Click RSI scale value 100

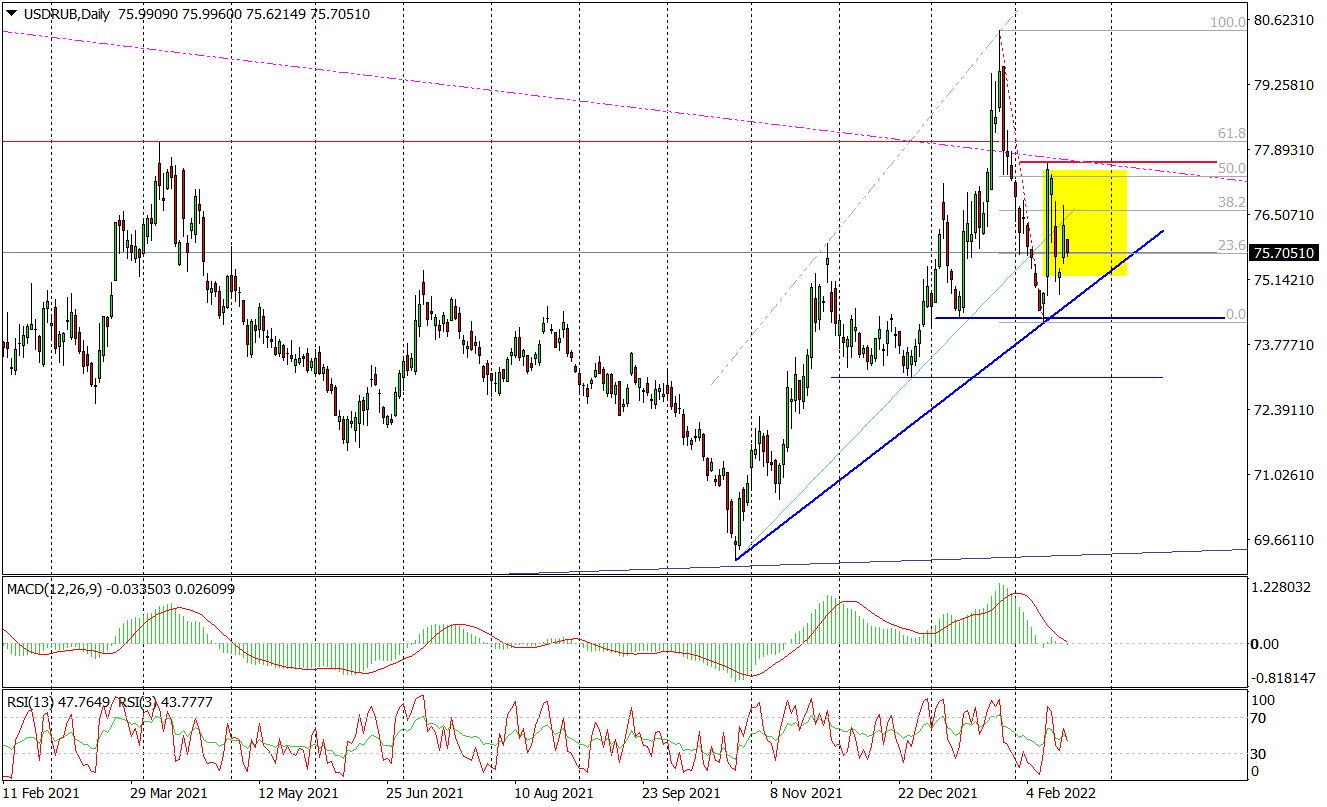click(x=1264, y=700)
